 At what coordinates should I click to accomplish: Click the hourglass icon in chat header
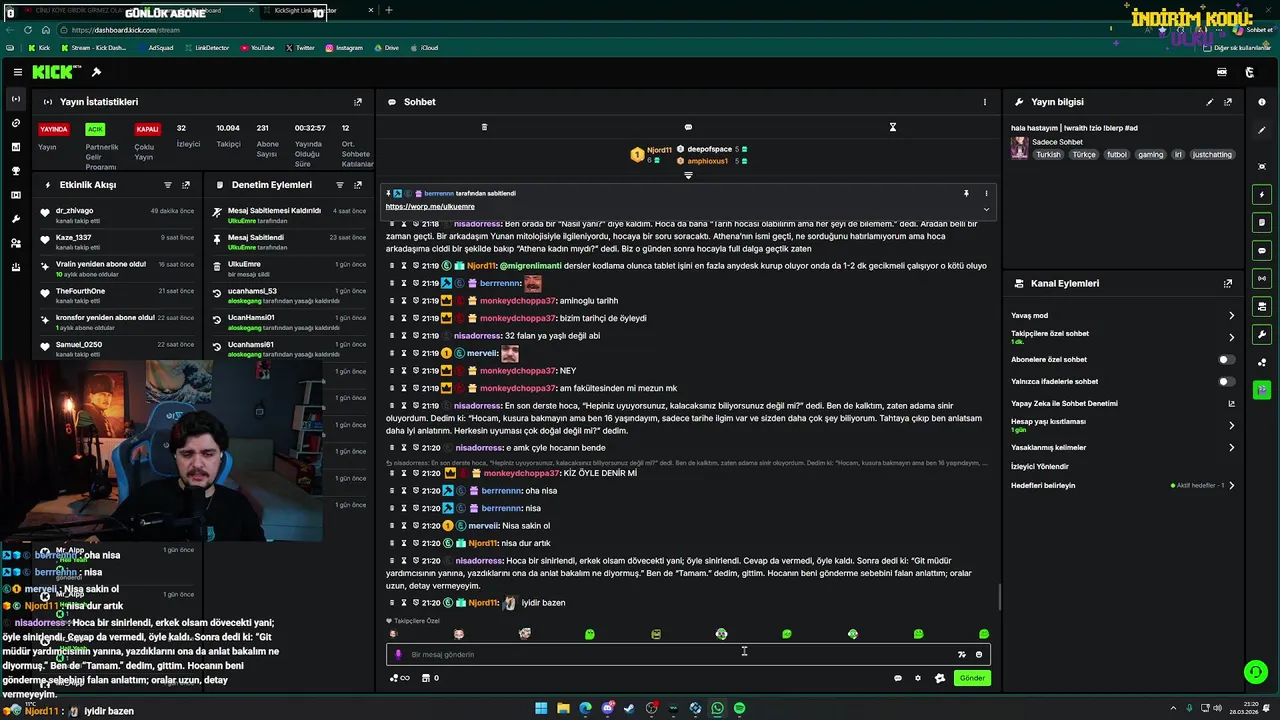click(893, 127)
